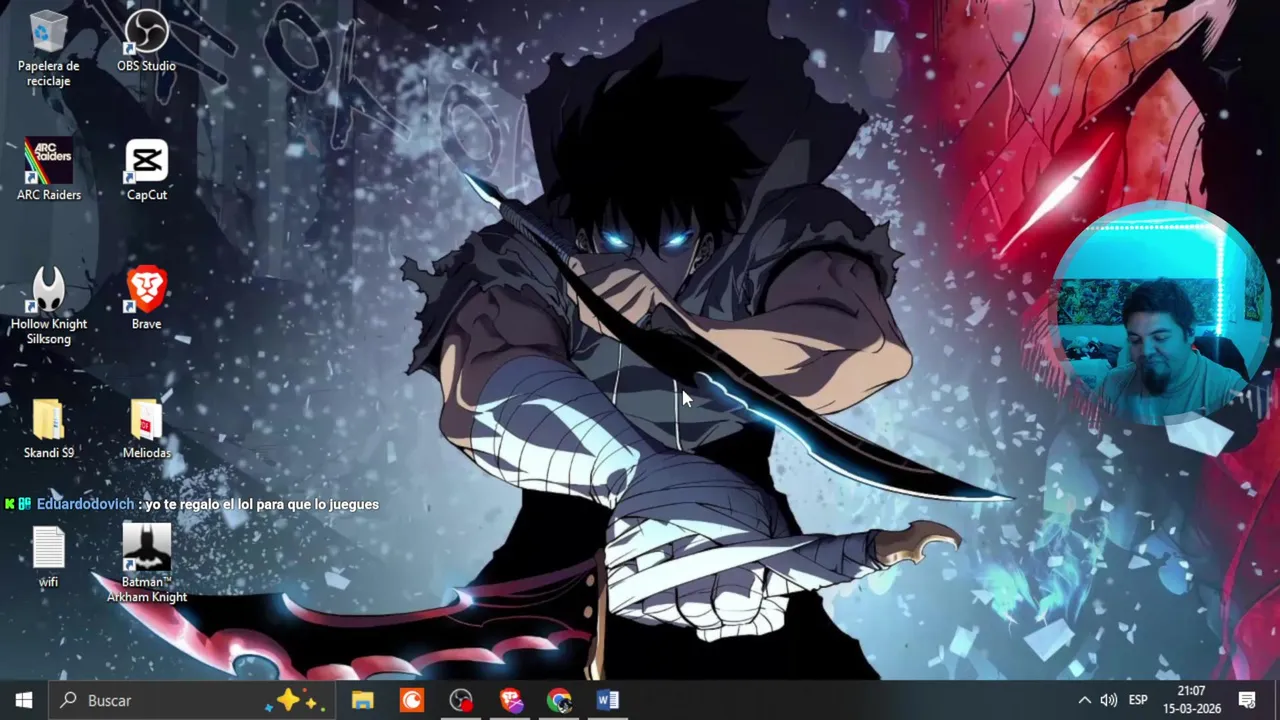Click the Eduardodovich chat username
This screenshot has height=720, width=1280.
(x=85, y=504)
